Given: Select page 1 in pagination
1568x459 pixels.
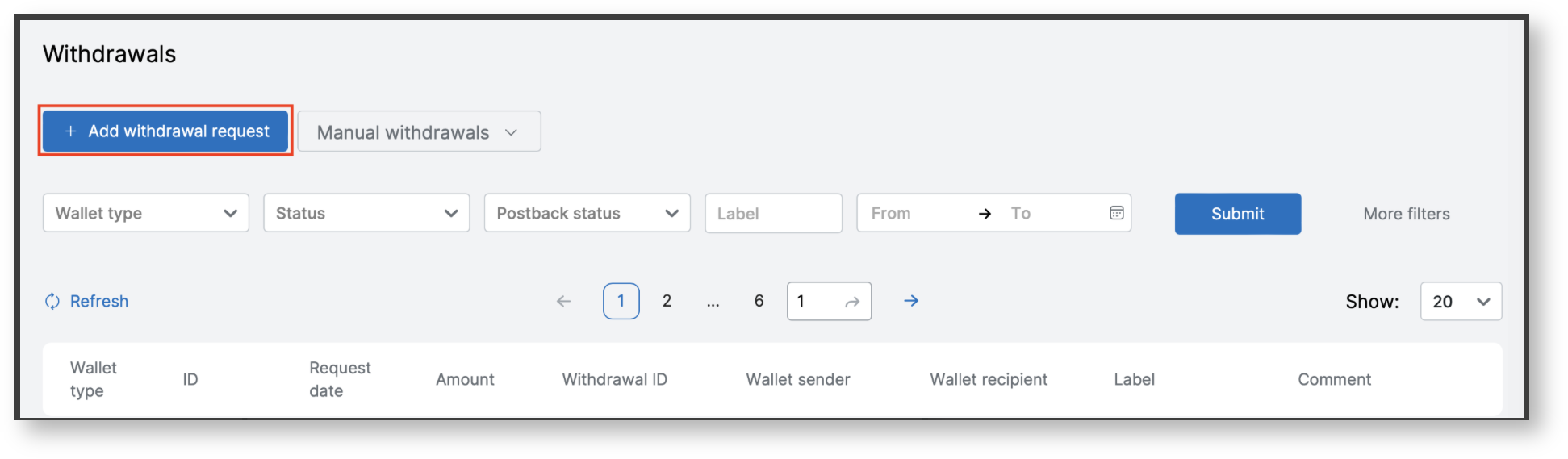Looking at the screenshot, I should (621, 301).
